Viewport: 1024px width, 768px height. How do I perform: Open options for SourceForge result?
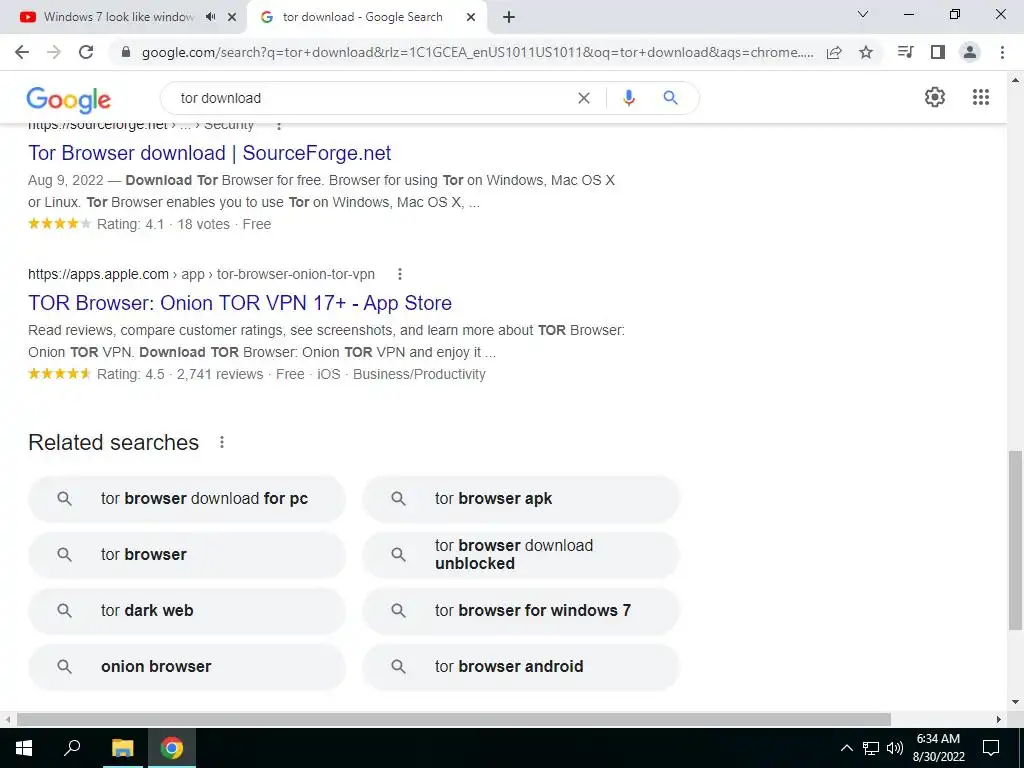279,126
